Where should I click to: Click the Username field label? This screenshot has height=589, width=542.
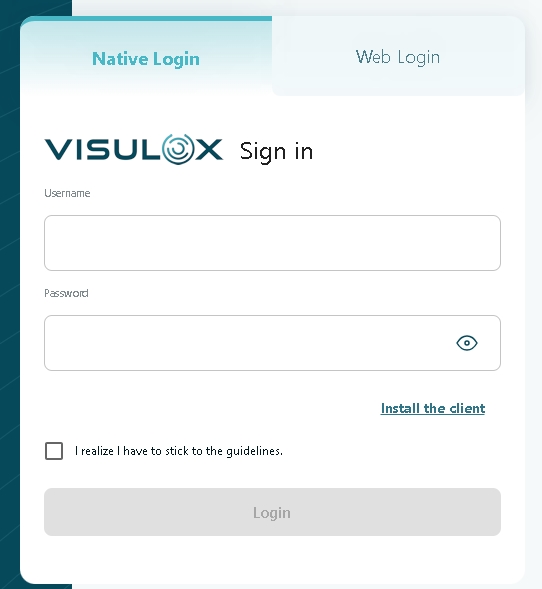click(x=67, y=193)
